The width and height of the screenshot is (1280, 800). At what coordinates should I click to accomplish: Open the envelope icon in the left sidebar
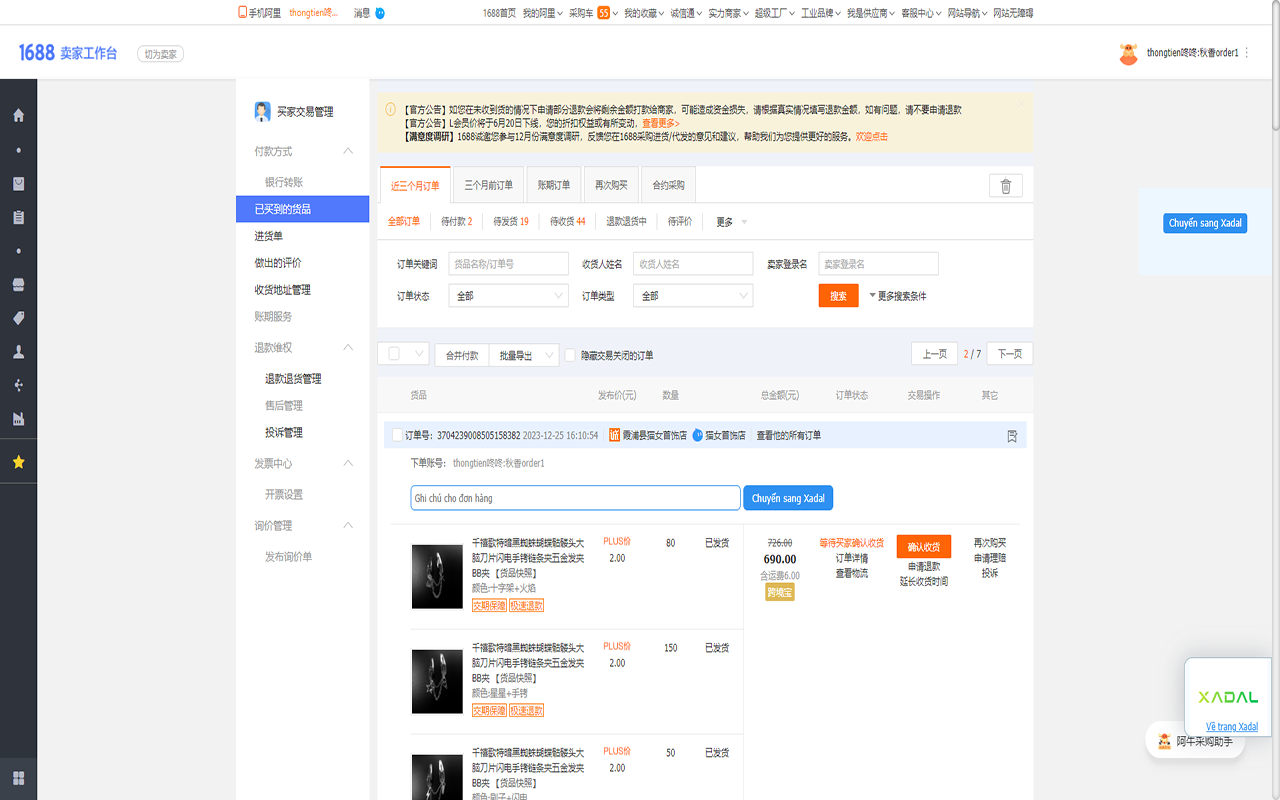coord(18,183)
